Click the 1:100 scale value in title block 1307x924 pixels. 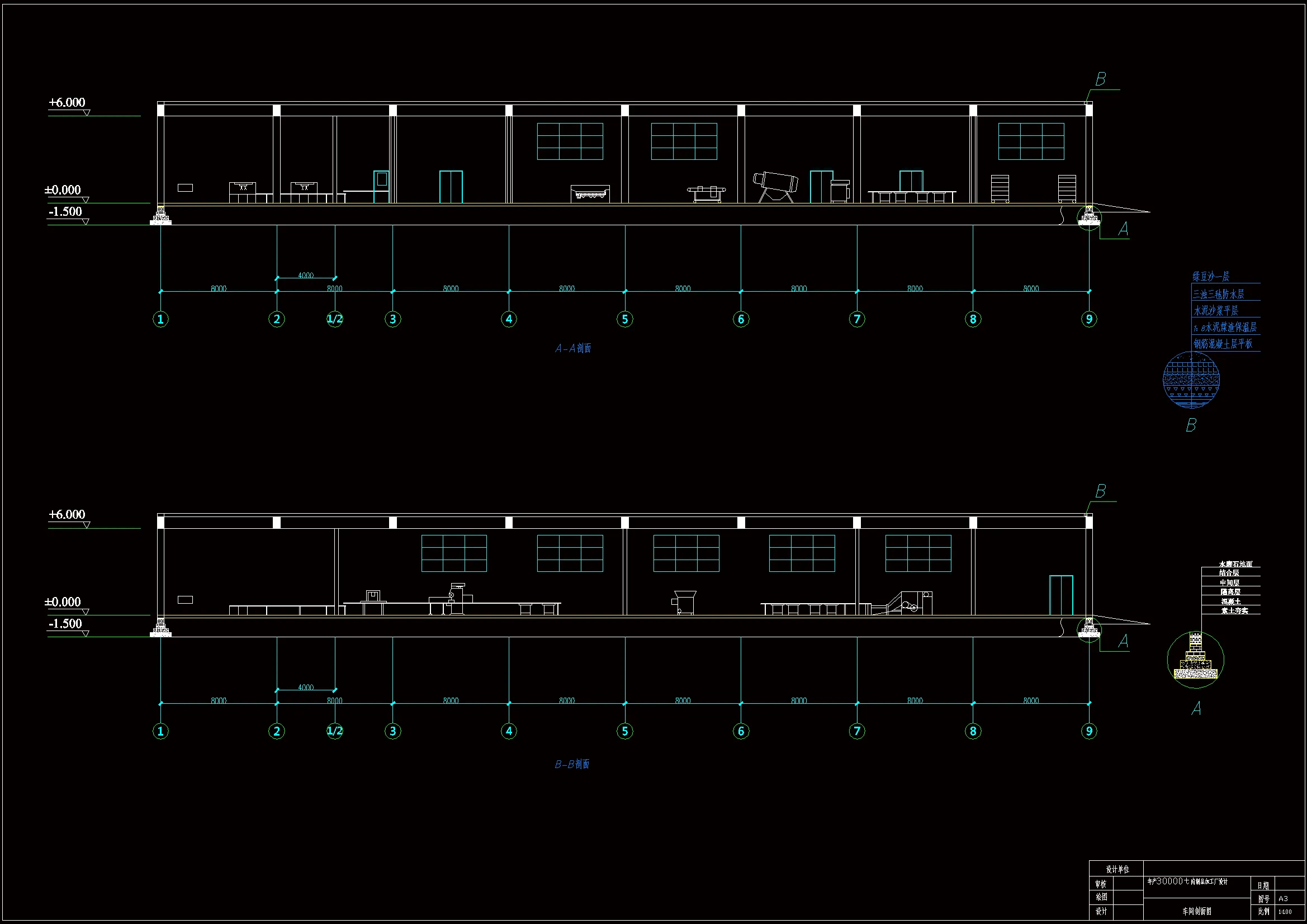pyautogui.click(x=1285, y=912)
